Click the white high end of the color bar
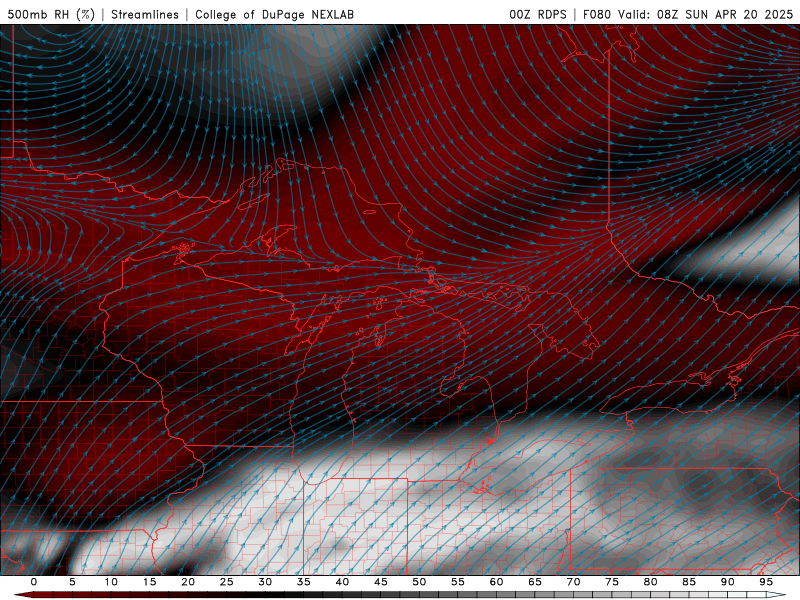The width and height of the screenshot is (800, 600). (x=776, y=595)
